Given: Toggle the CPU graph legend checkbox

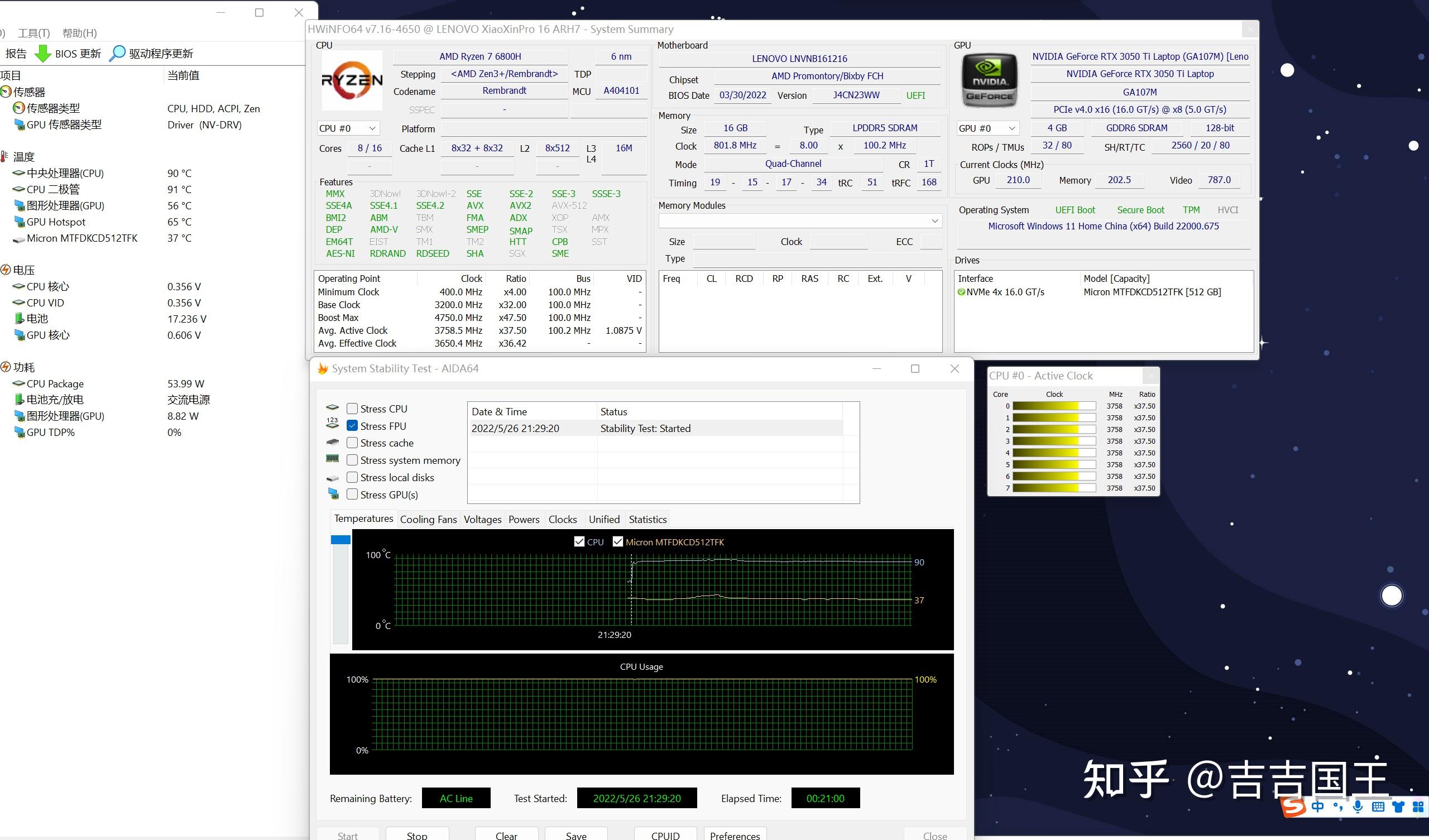Looking at the screenshot, I should [x=579, y=541].
